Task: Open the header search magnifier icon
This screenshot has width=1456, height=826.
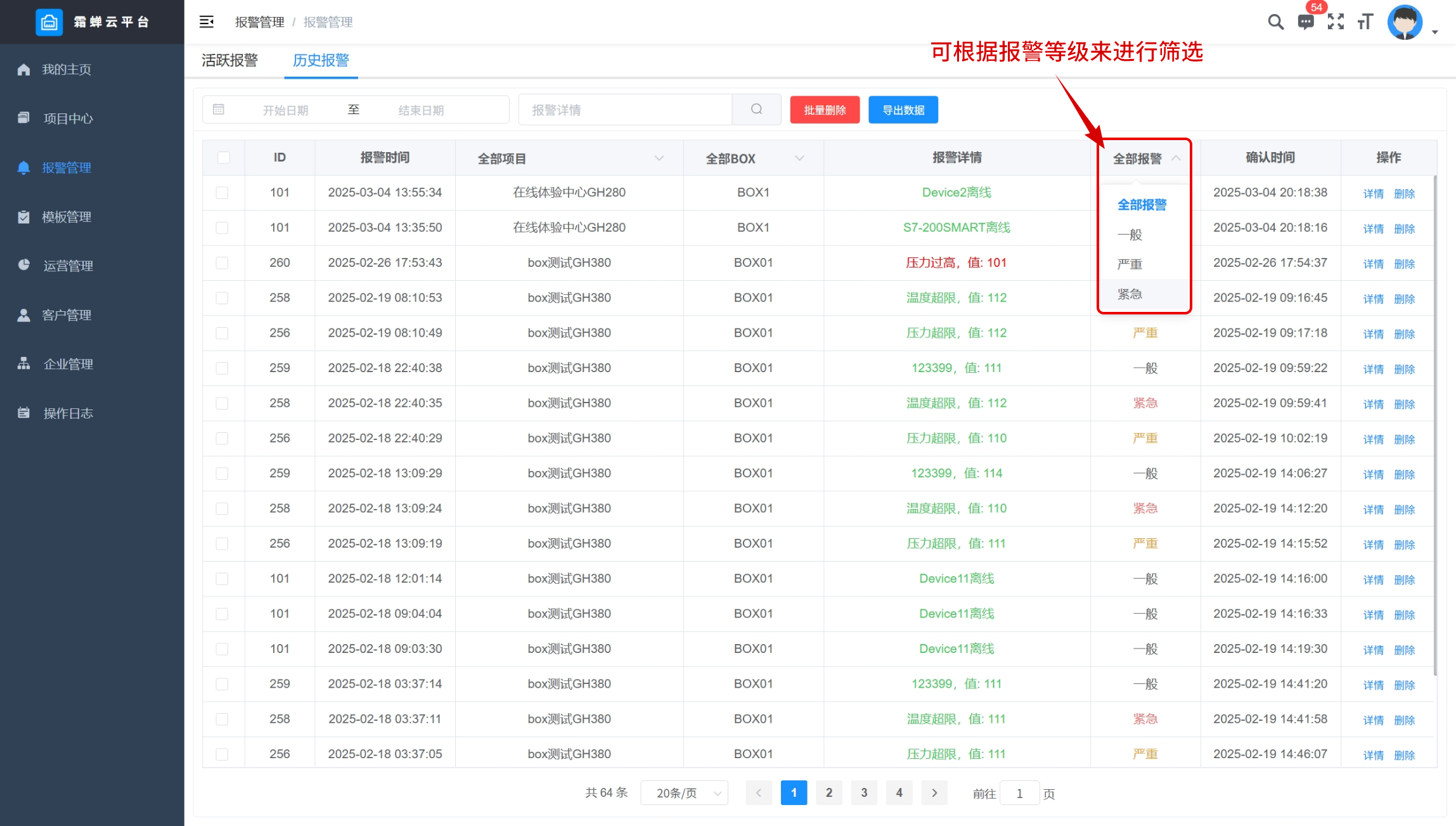Action: (x=1275, y=22)
